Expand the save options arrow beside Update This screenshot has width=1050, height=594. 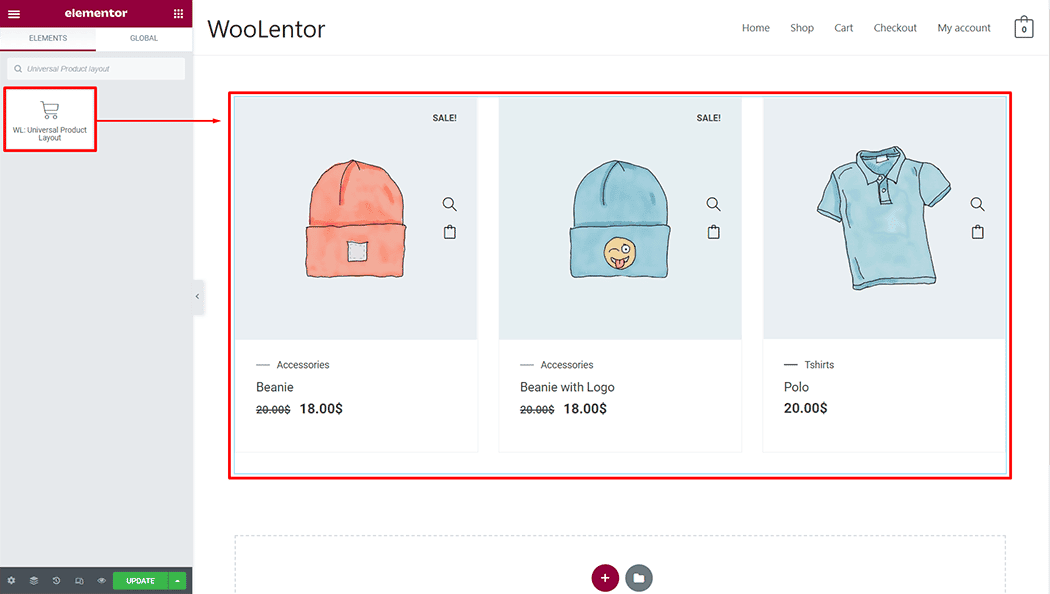click(177, 581)
